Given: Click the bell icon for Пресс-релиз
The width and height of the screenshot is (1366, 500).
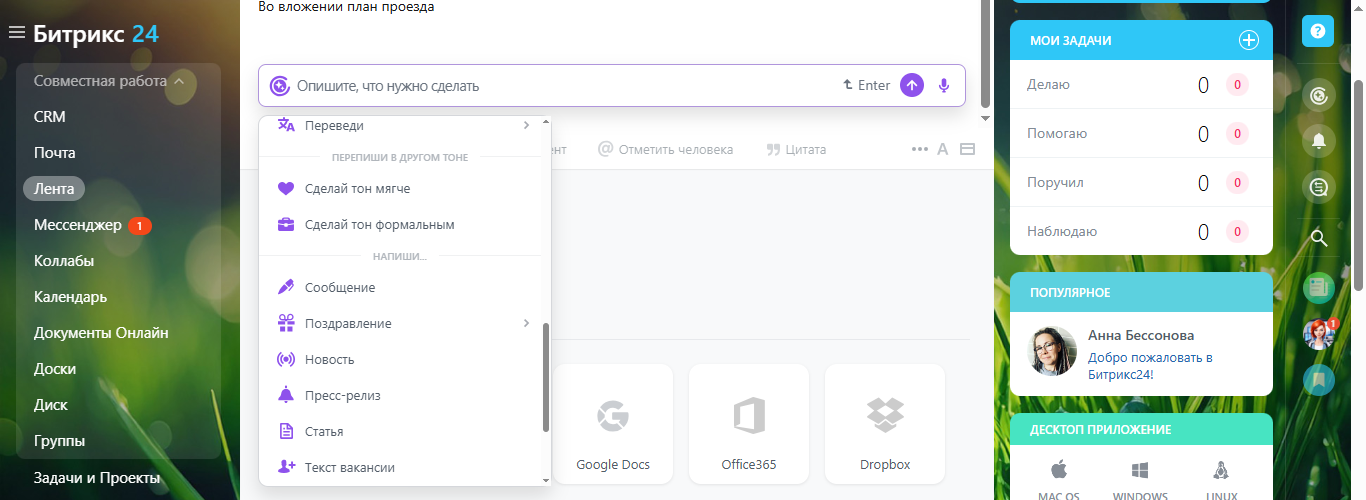Looking at the screenshot, I should [286, 395].
